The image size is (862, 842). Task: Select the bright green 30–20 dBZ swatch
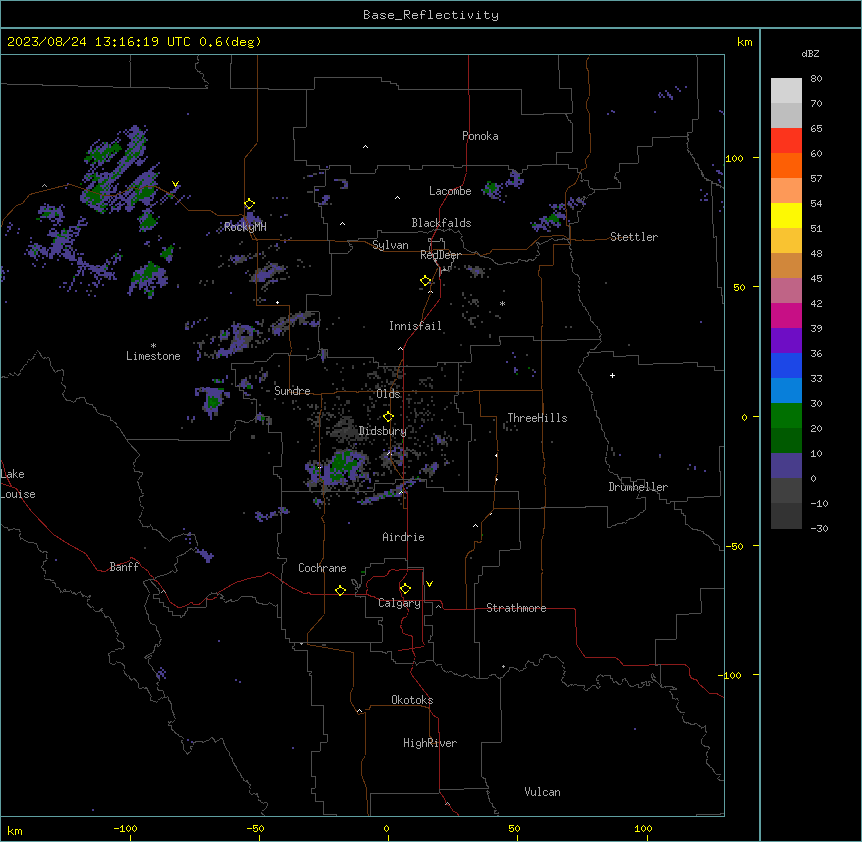pyautogui.click(x=786, y=416)
